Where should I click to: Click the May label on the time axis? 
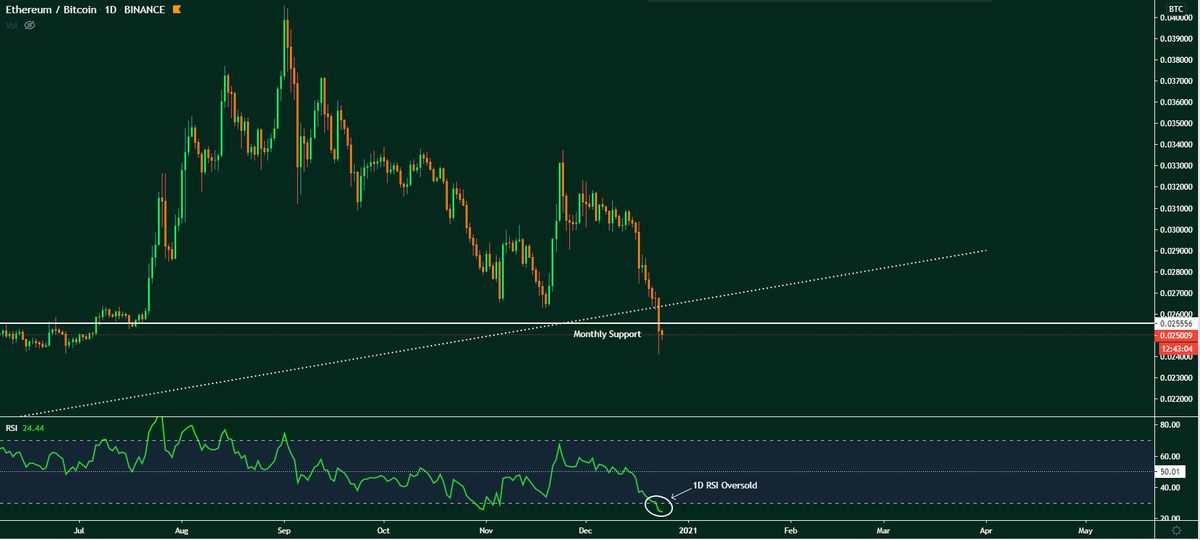pyautogui.click(x=1085, y=530)
